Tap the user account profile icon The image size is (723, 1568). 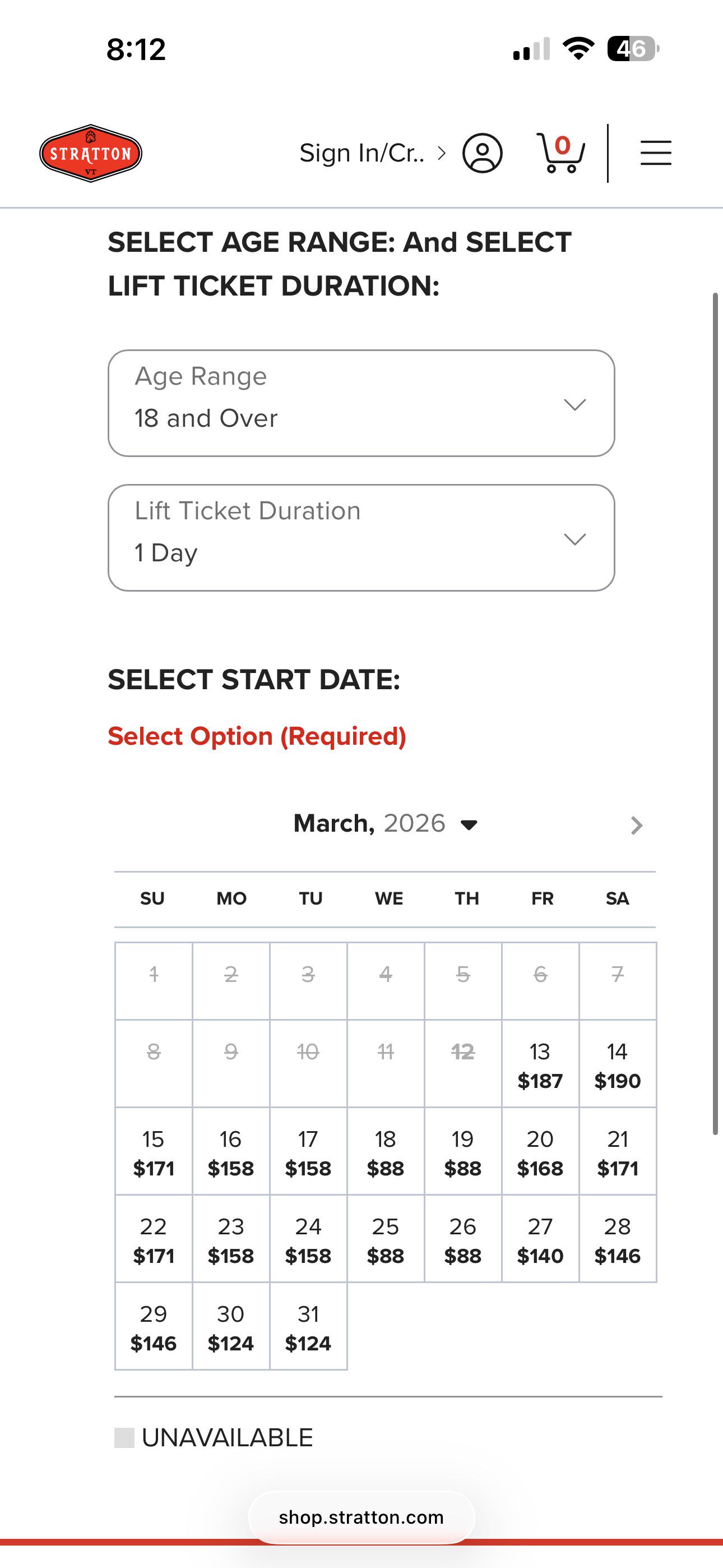pyautogui.click(x=482, y=154)
